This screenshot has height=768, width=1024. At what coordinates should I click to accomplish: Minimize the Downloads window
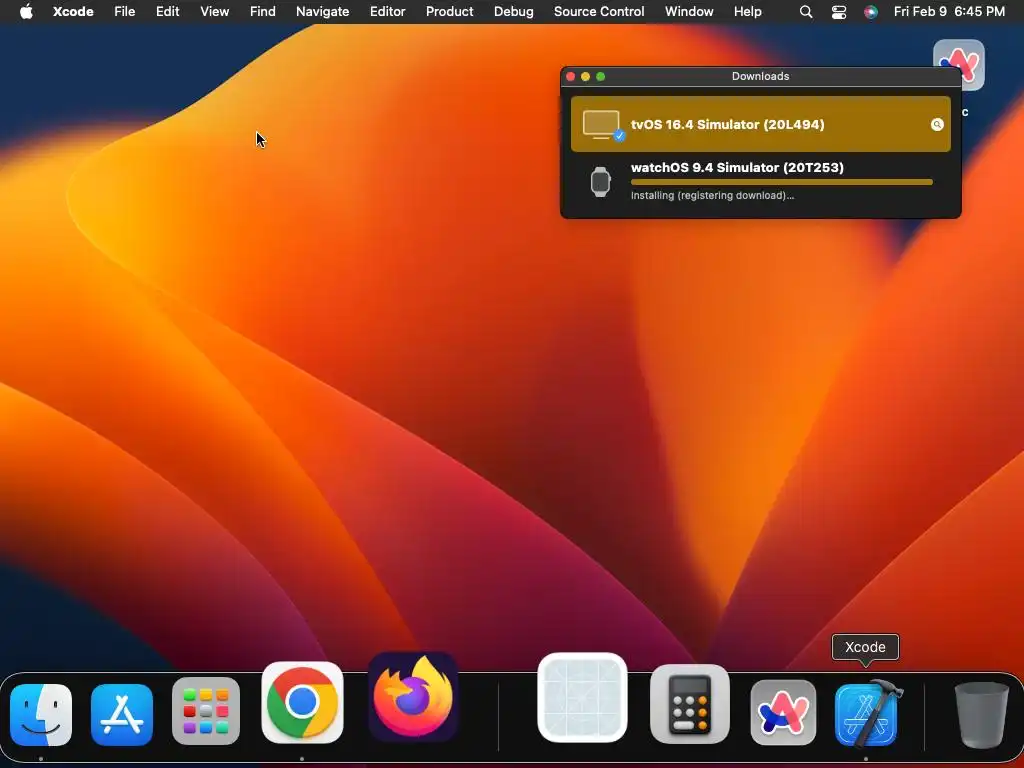click(585, 76)
